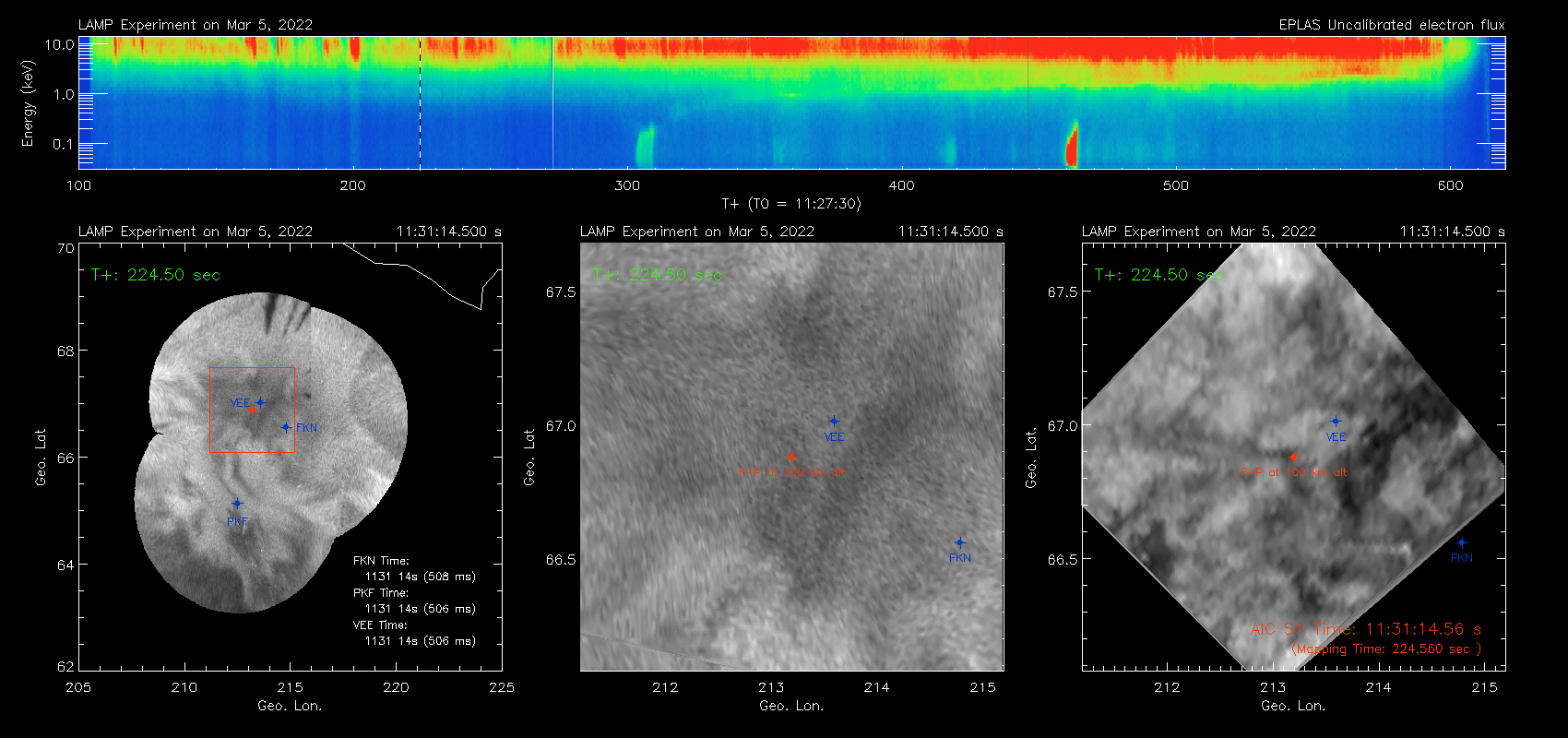Viewport: 1568px width, 738px height.
Task: Click the 'Geo. Lat' label beside all-sky mosaic panel
Action: pyautogui.click(x=41, y=458)
